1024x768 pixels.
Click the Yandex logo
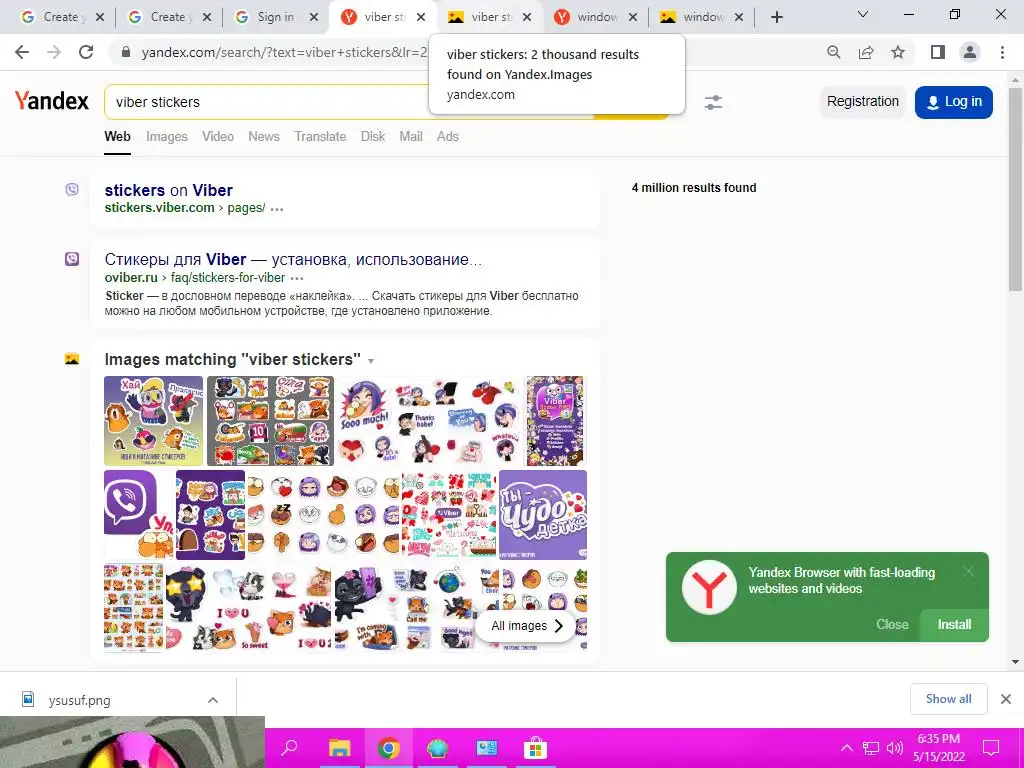pos(52,101)
